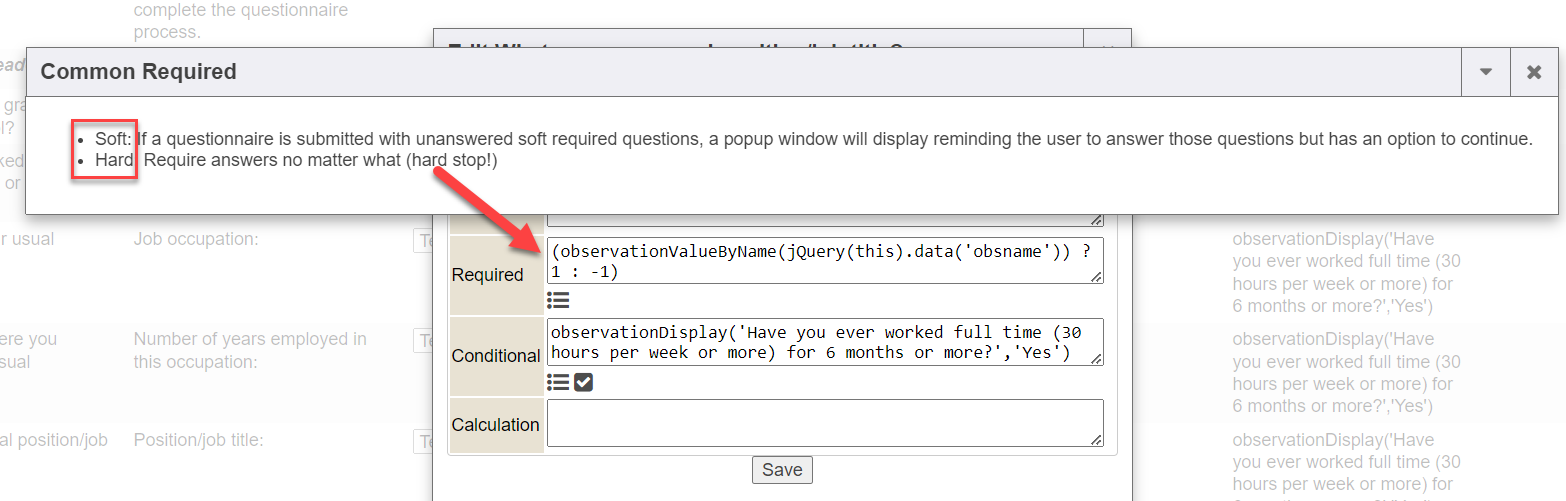Grab the Calculation text area resize handle
The image size is (1566, 501).
tap(1097, 440)
